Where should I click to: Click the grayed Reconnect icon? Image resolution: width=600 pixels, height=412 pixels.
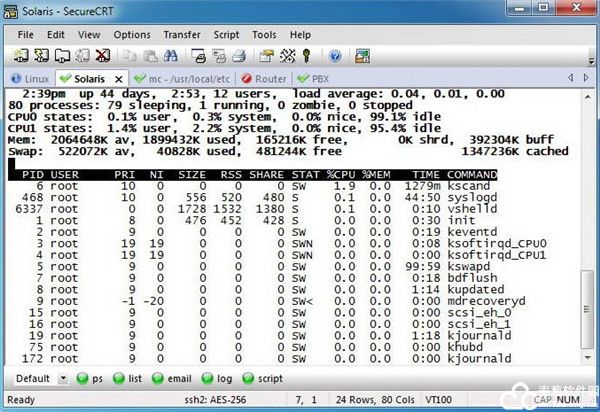click(x=82, y=56)
